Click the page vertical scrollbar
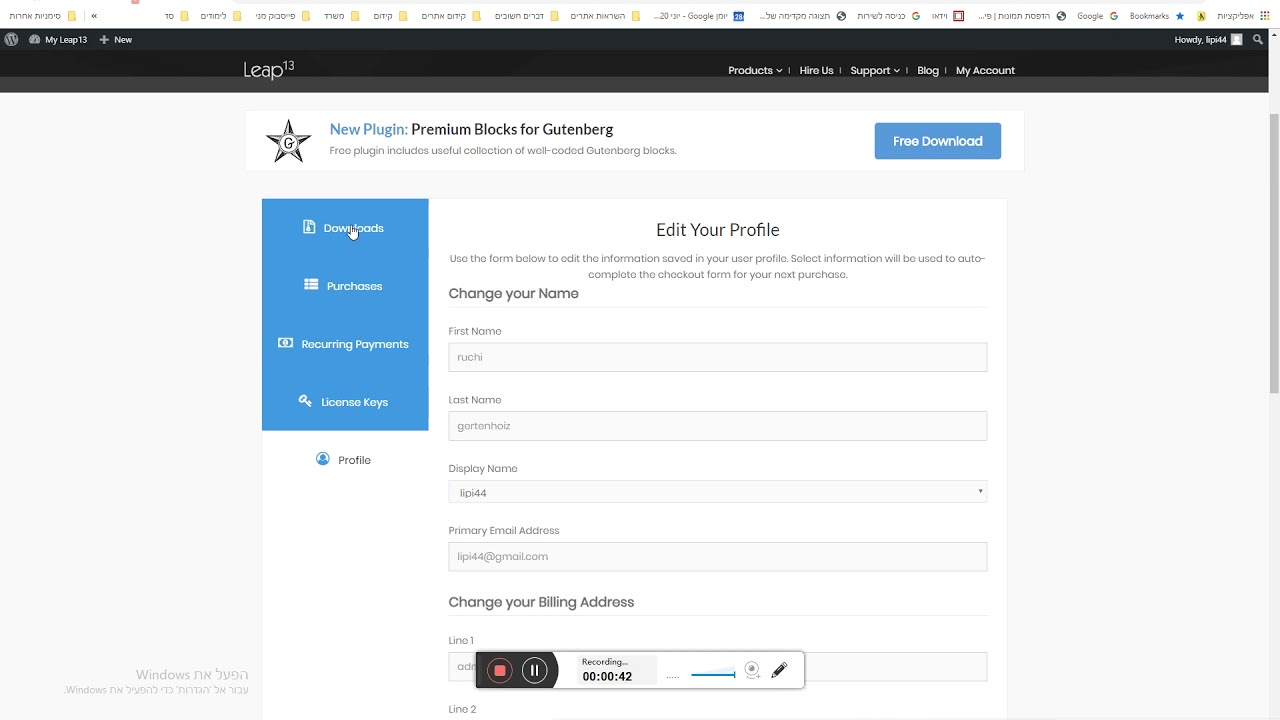 point(1274,255)
